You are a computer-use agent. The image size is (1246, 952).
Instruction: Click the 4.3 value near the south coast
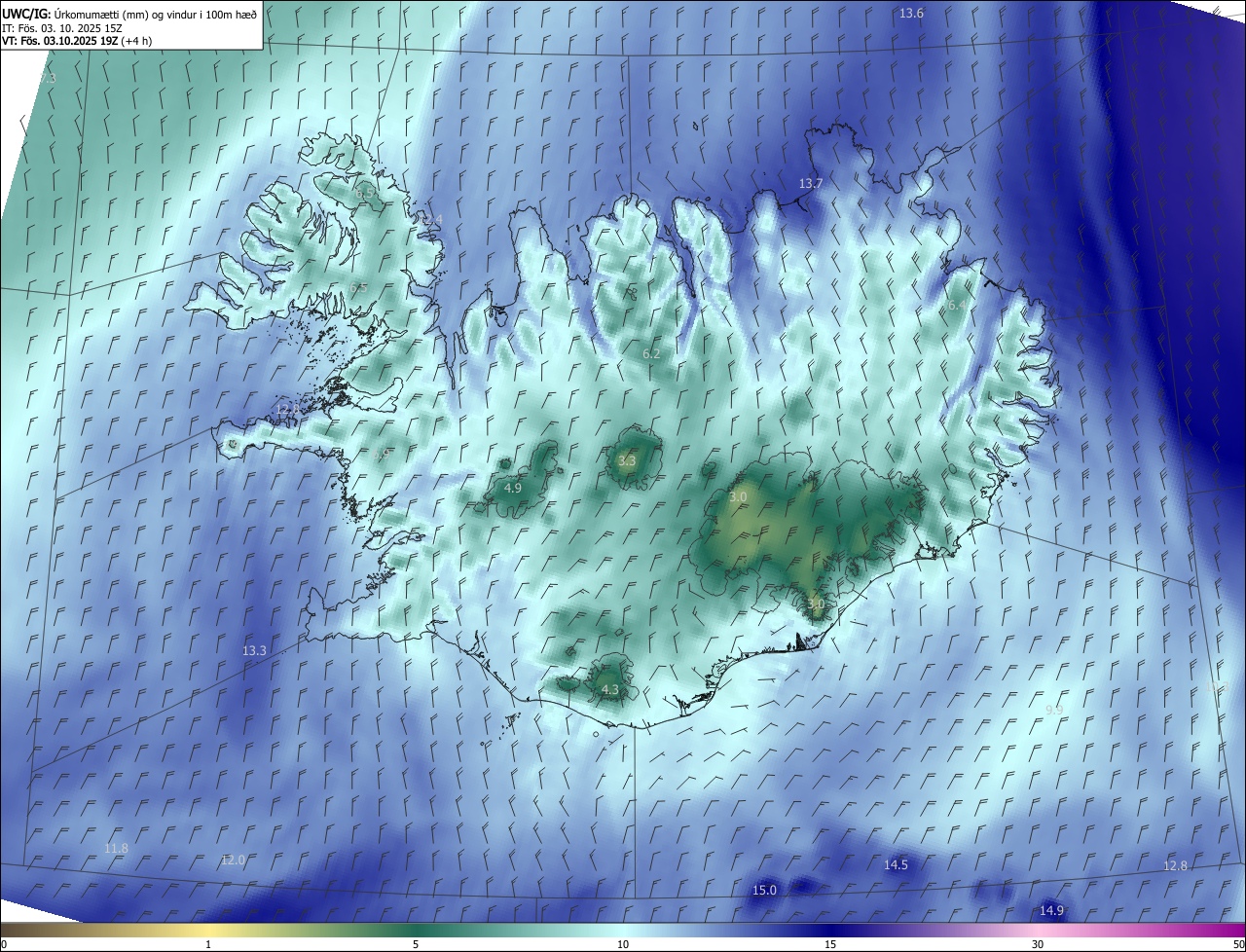[610, 689]
